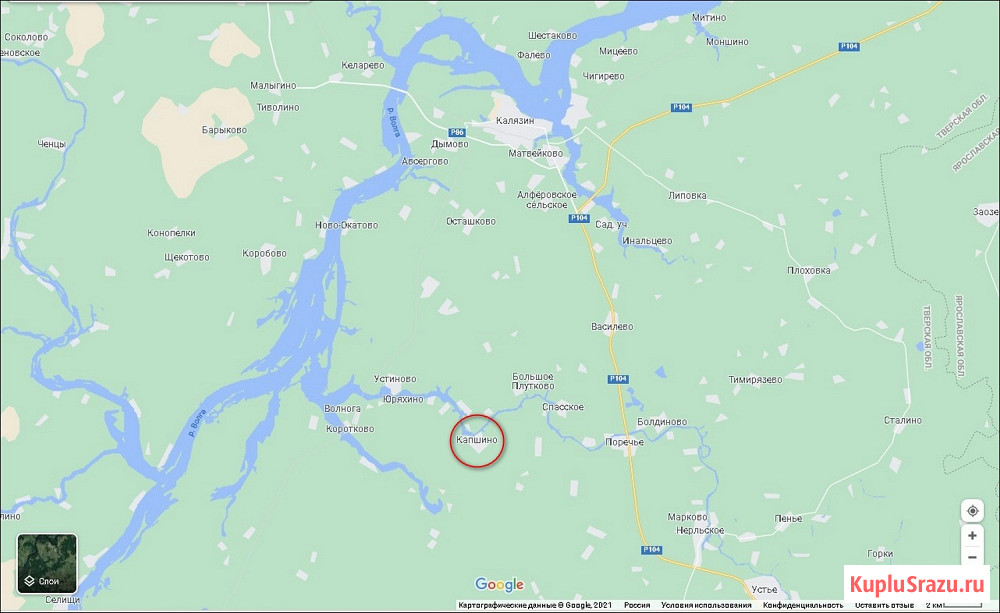Open the Слои satellite layers thumbnail

pos(47,564)
